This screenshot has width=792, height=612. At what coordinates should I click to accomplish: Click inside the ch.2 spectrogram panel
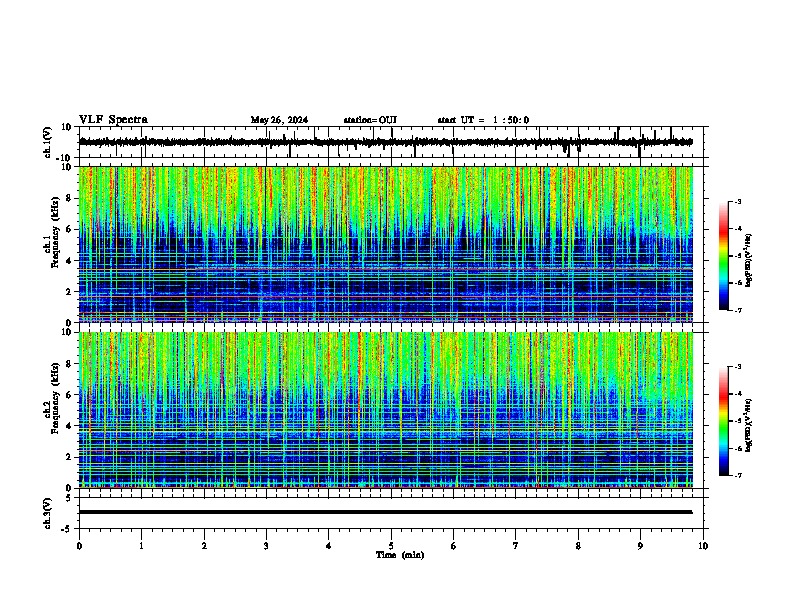385,410
